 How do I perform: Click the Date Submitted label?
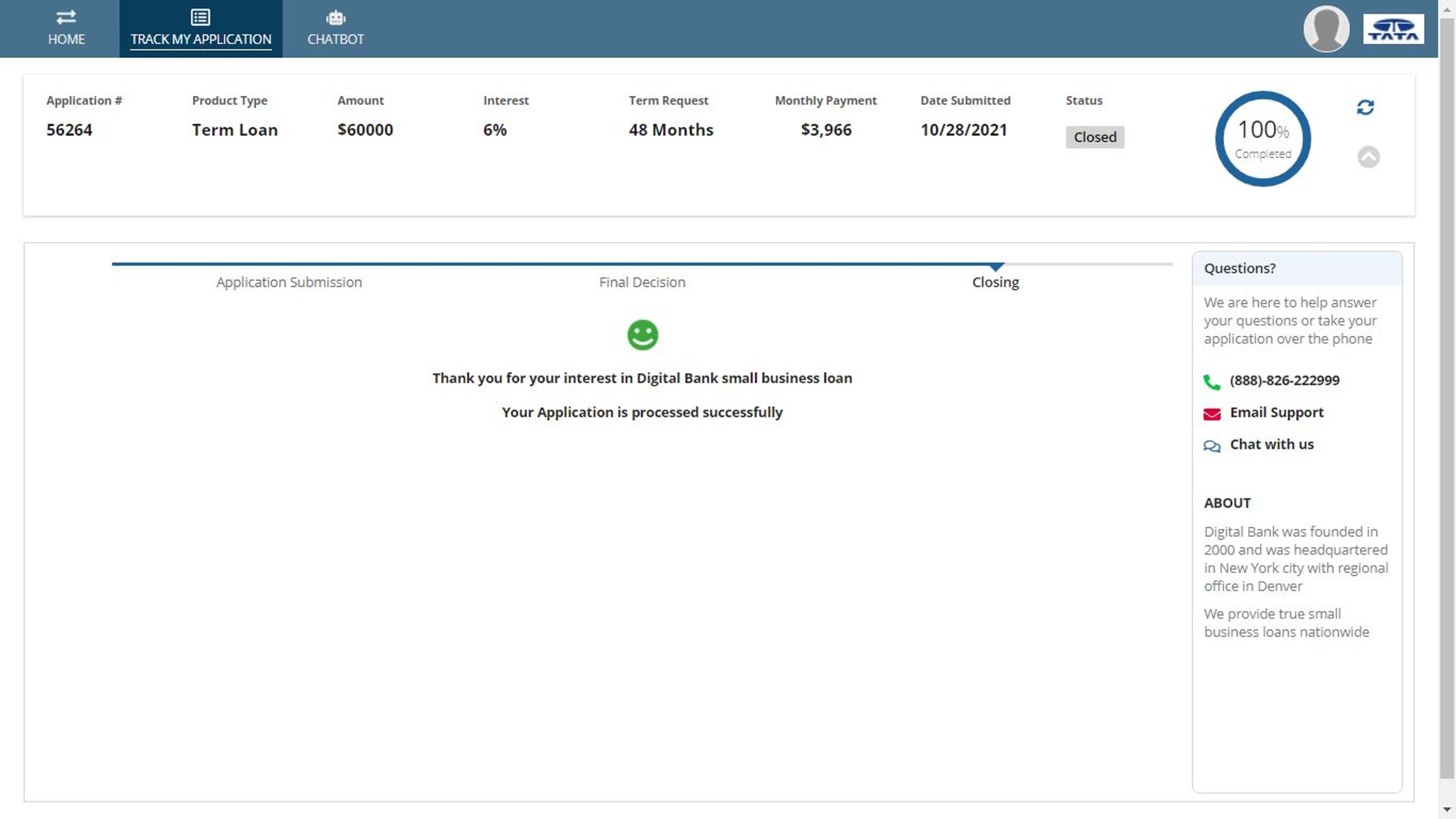(965, 101)
